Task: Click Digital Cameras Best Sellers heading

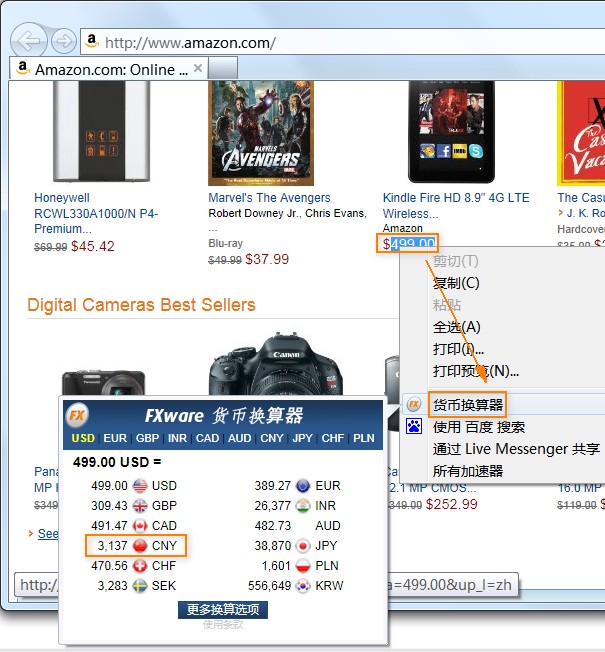Action: pyautogui.click(x=141, y=305)
